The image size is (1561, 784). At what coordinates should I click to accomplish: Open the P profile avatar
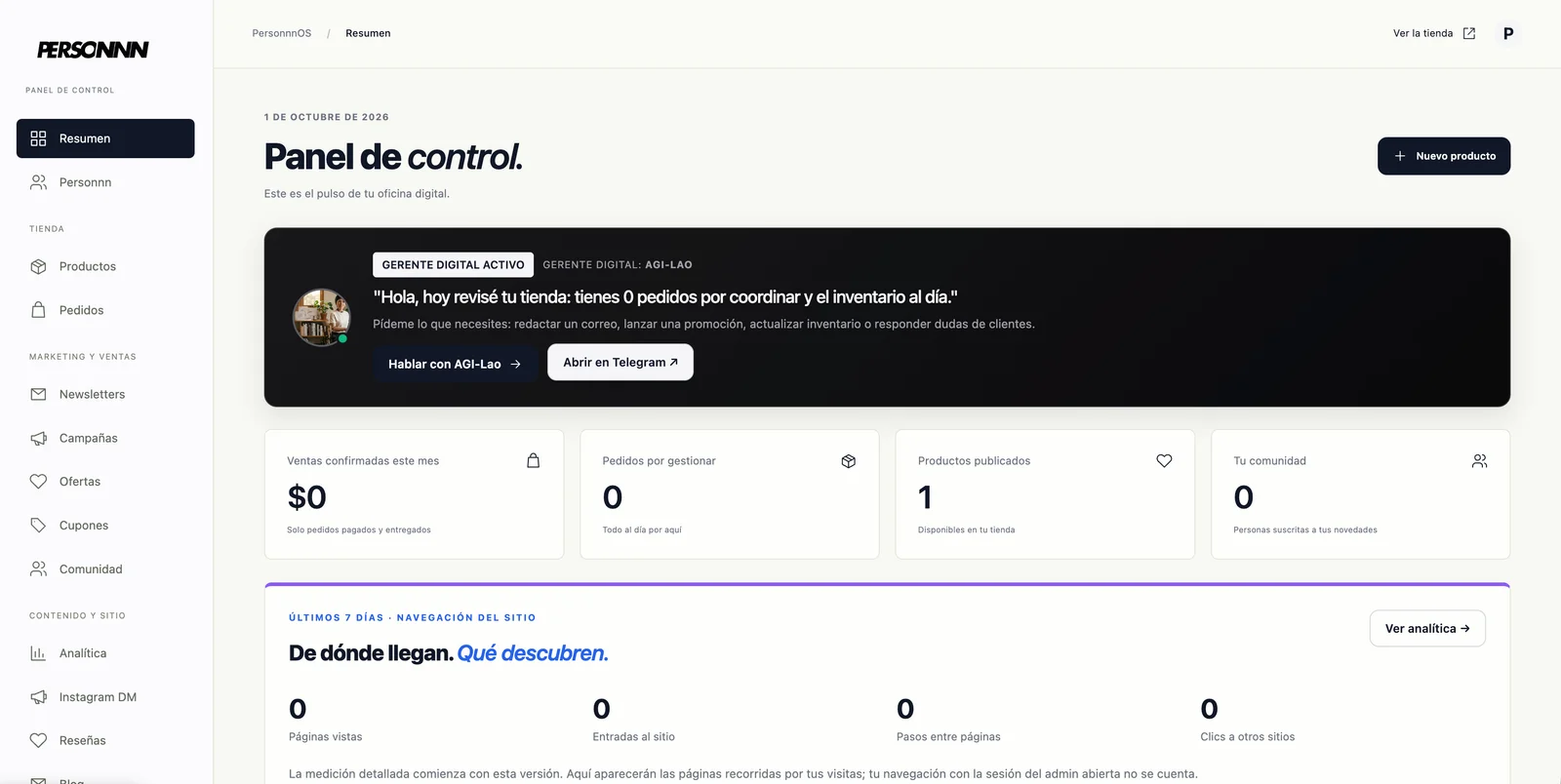(1508, 33)
